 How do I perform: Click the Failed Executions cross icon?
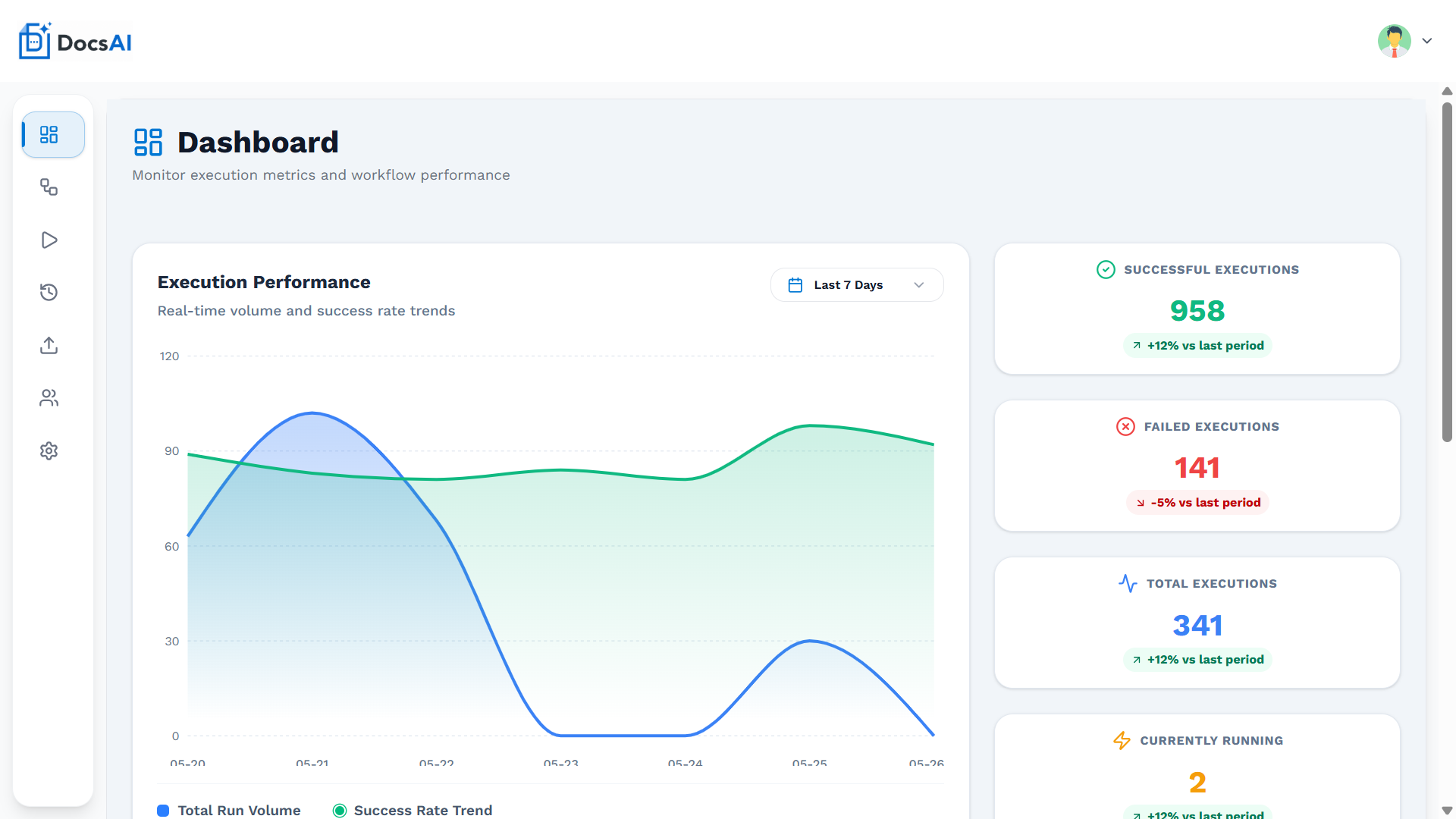point(1125,427)
